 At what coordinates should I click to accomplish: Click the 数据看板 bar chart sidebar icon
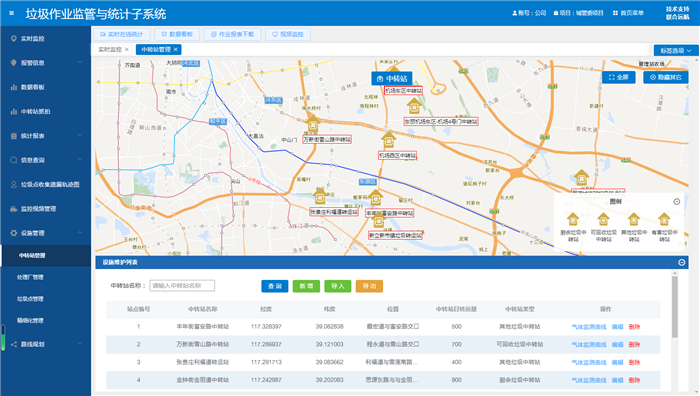14,87
